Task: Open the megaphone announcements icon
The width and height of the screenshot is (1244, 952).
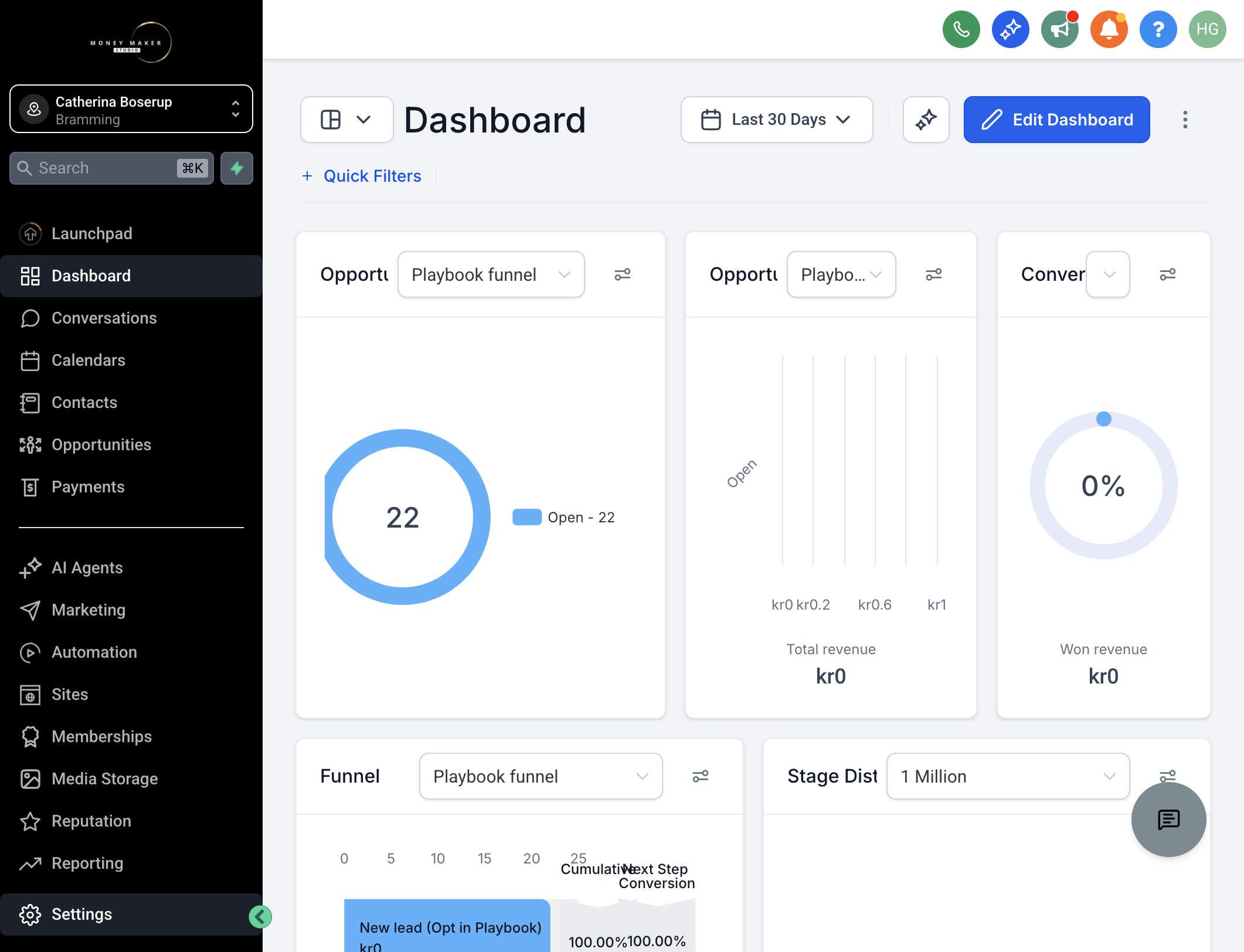Action: (x=1059, y=29)
